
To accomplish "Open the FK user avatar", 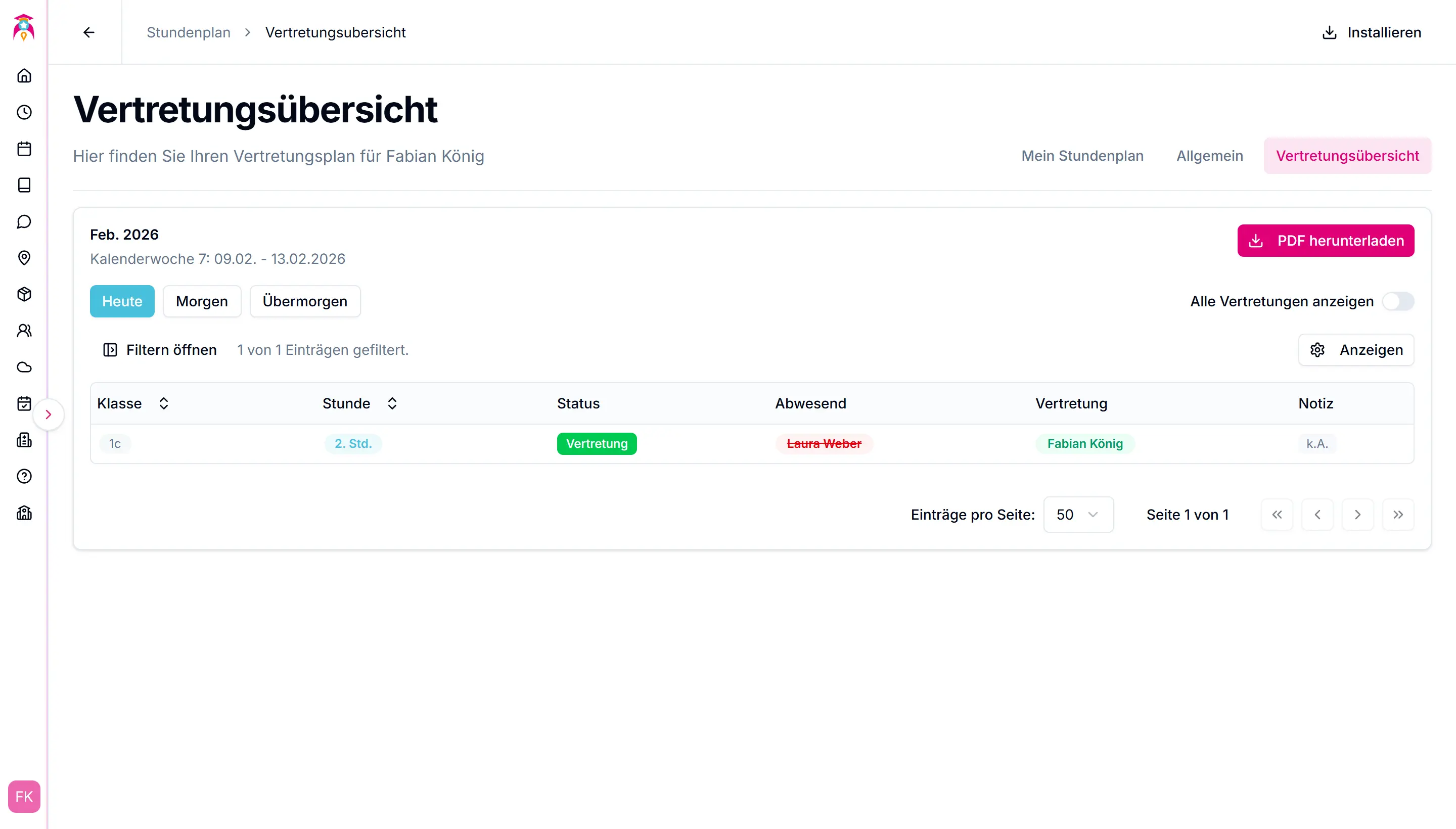I will pos(24,796).
